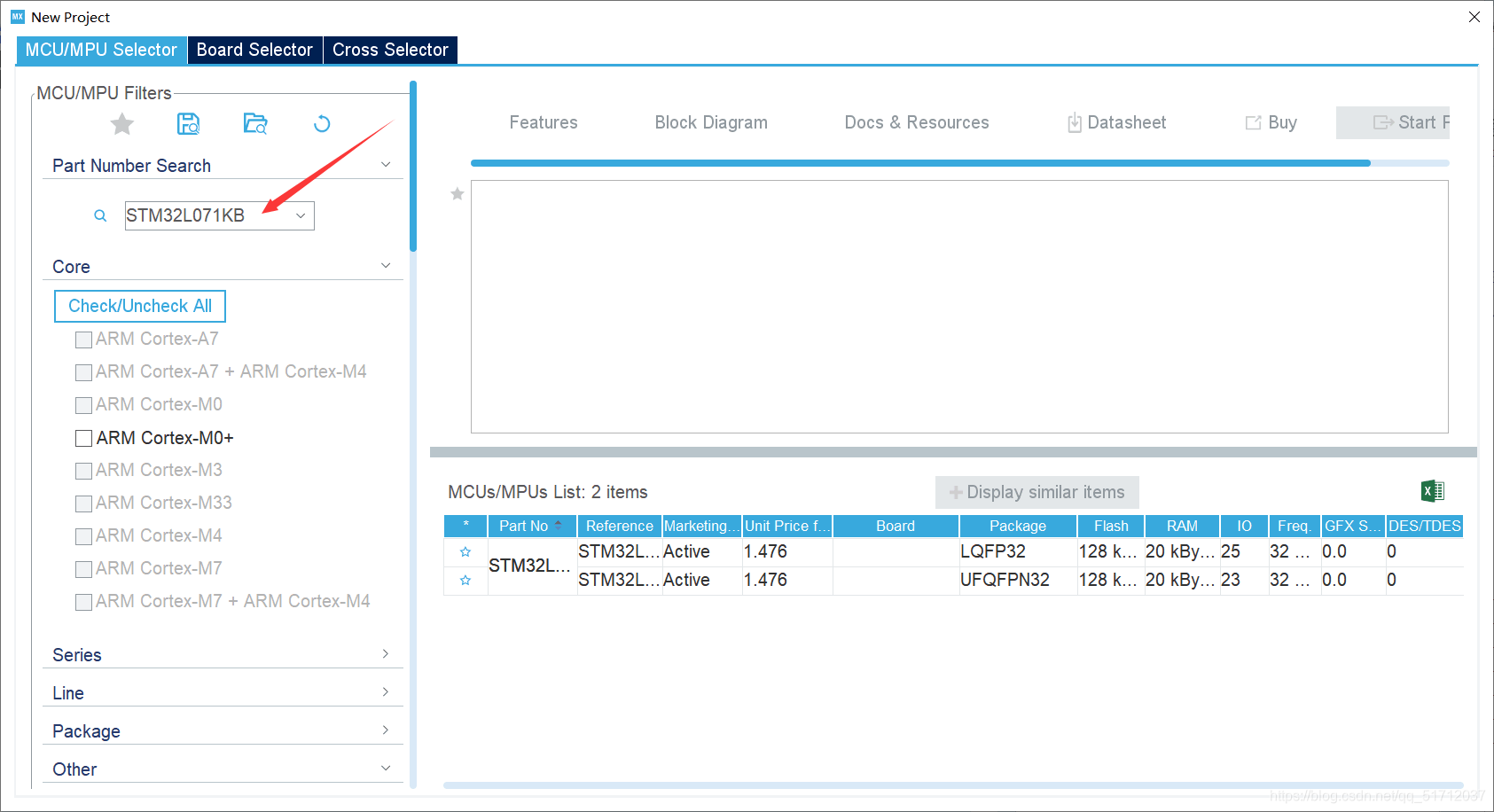Click the part number search magnifier icon
1494x812 pixels.
(x=100, y=215)
